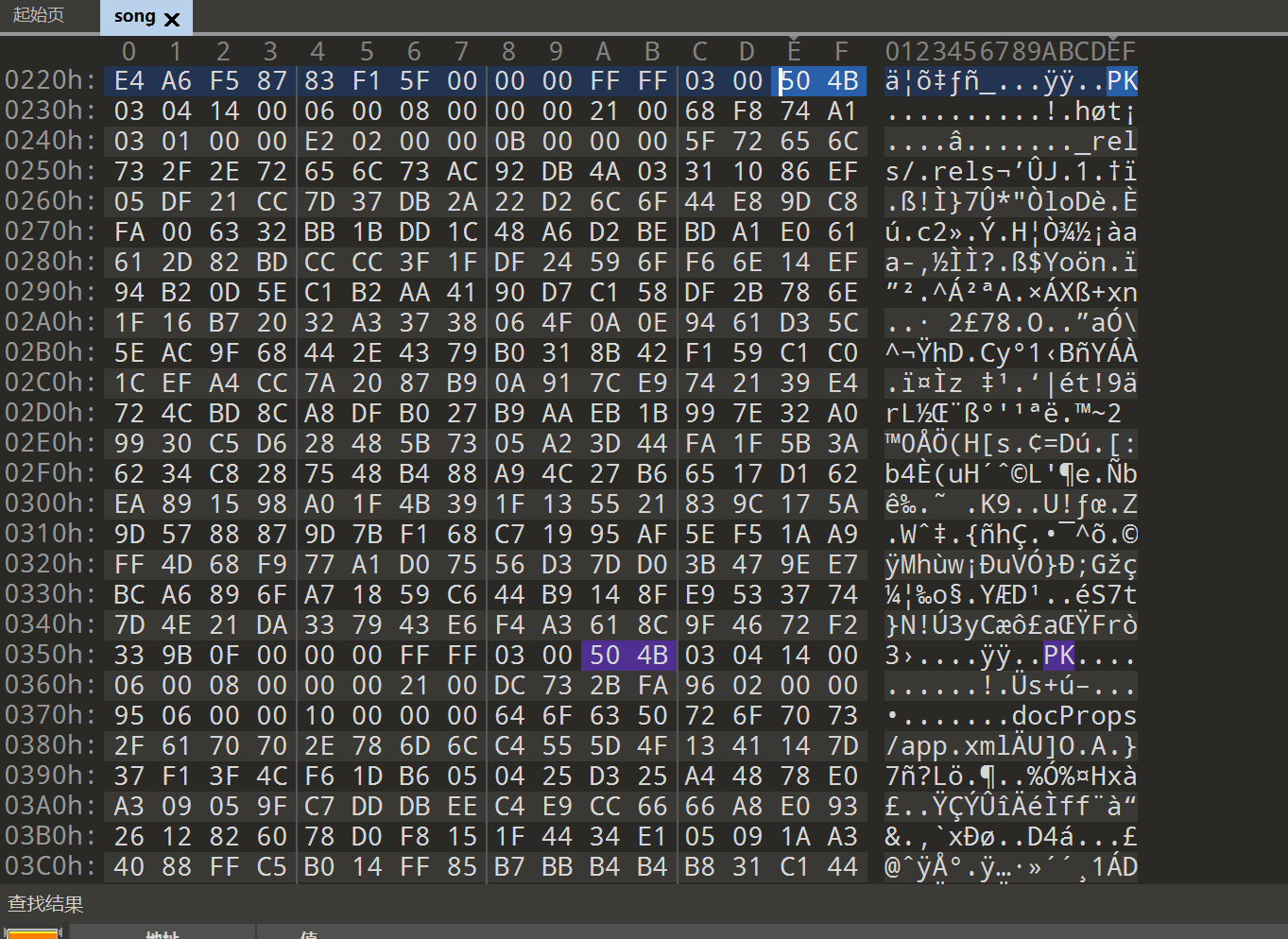
Task: Click highlighted byte 50 in row 0220h
Action: (x=796, y=81)
